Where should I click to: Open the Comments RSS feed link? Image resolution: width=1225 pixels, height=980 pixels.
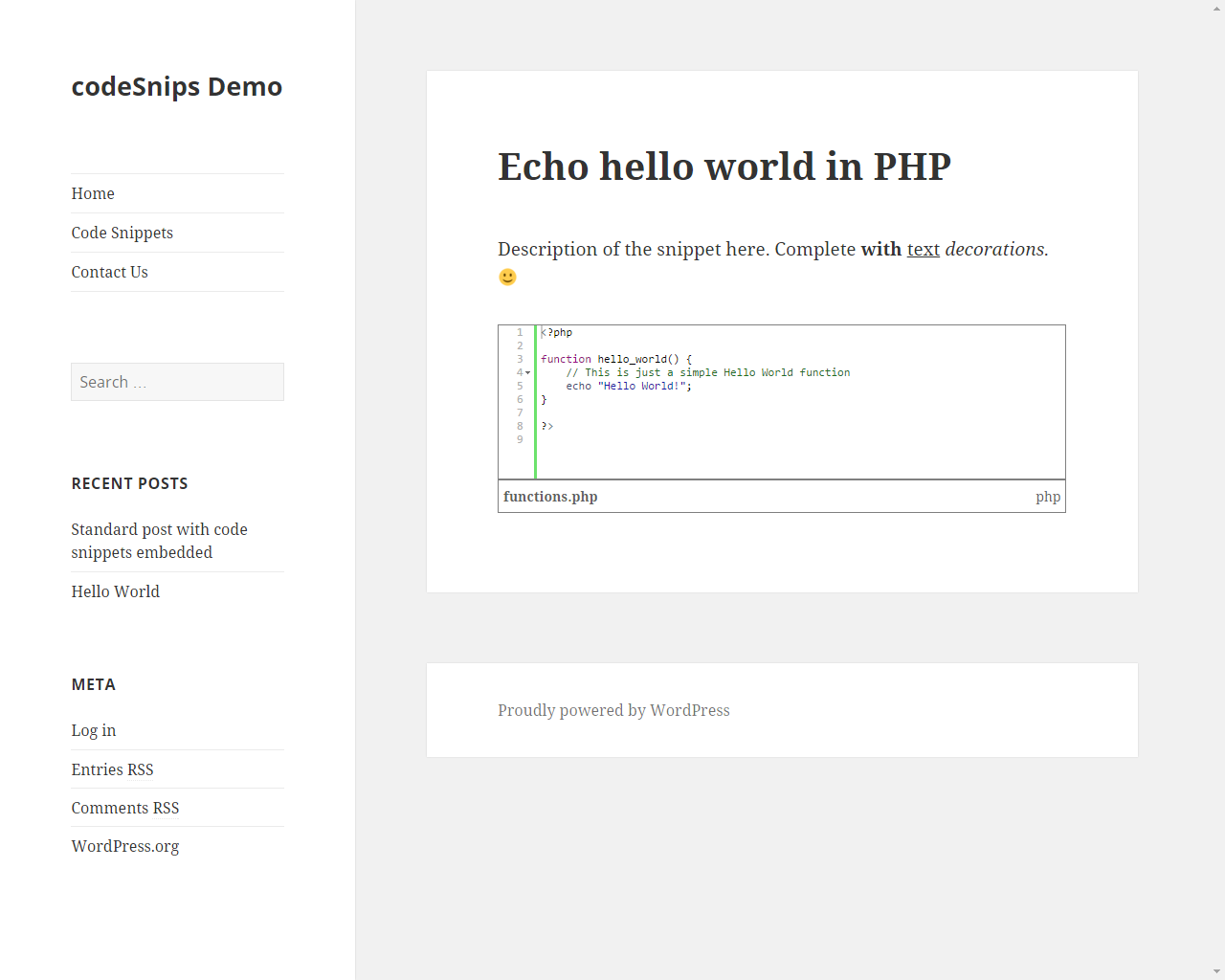click(x=125, y=808)
